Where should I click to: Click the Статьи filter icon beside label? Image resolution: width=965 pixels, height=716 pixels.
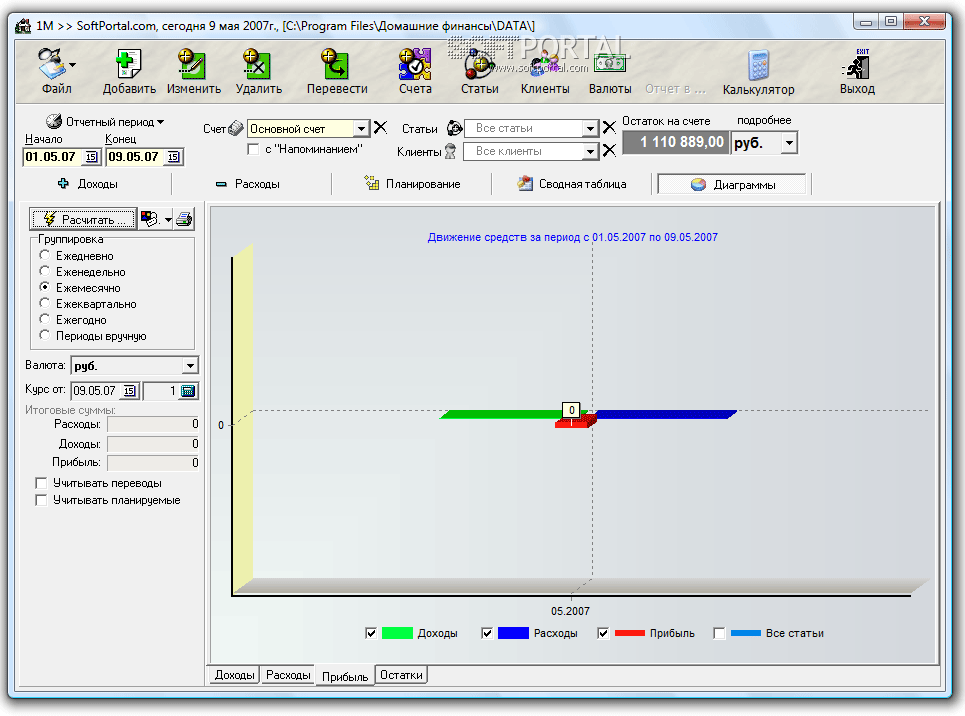[x=454, y=128]
